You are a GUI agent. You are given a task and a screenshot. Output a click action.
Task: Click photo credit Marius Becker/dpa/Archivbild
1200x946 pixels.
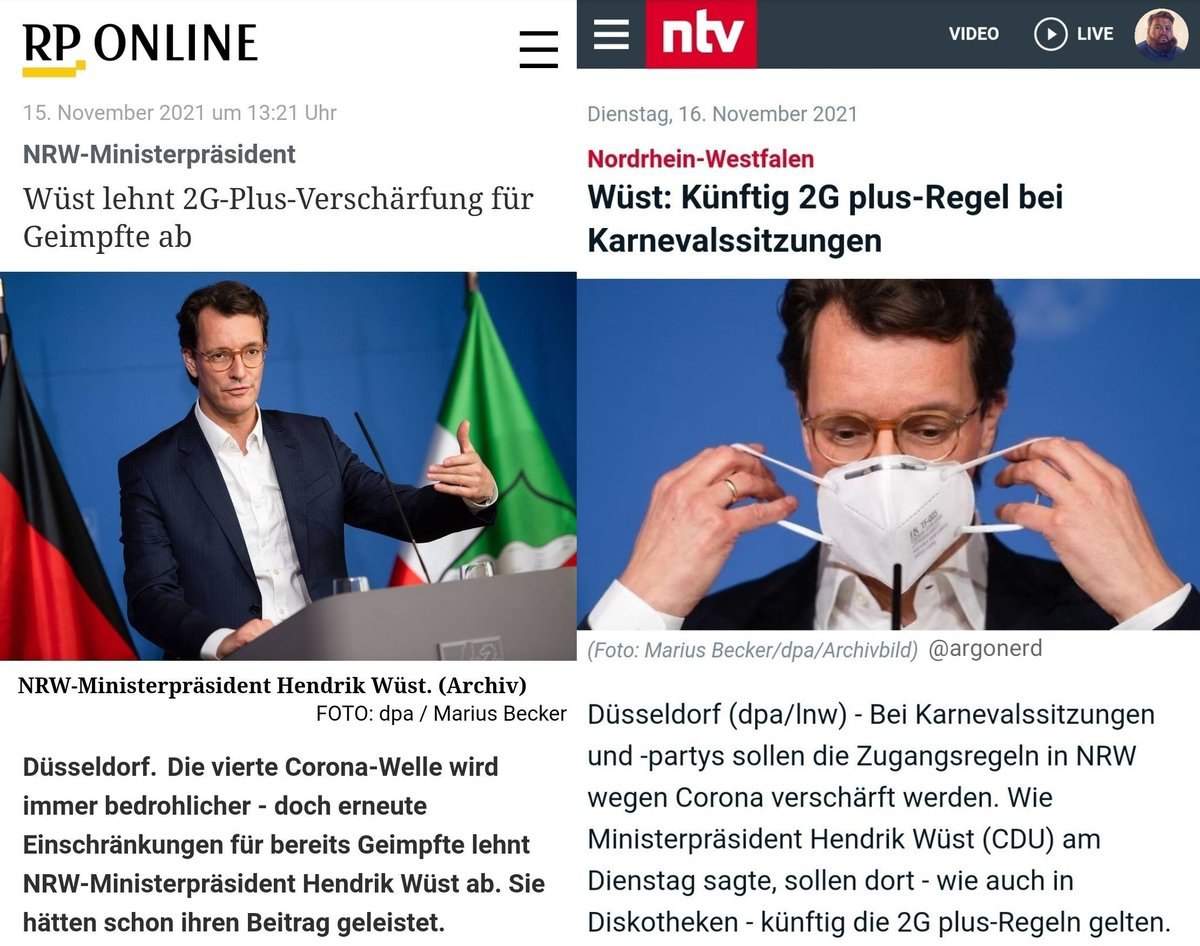752,651
